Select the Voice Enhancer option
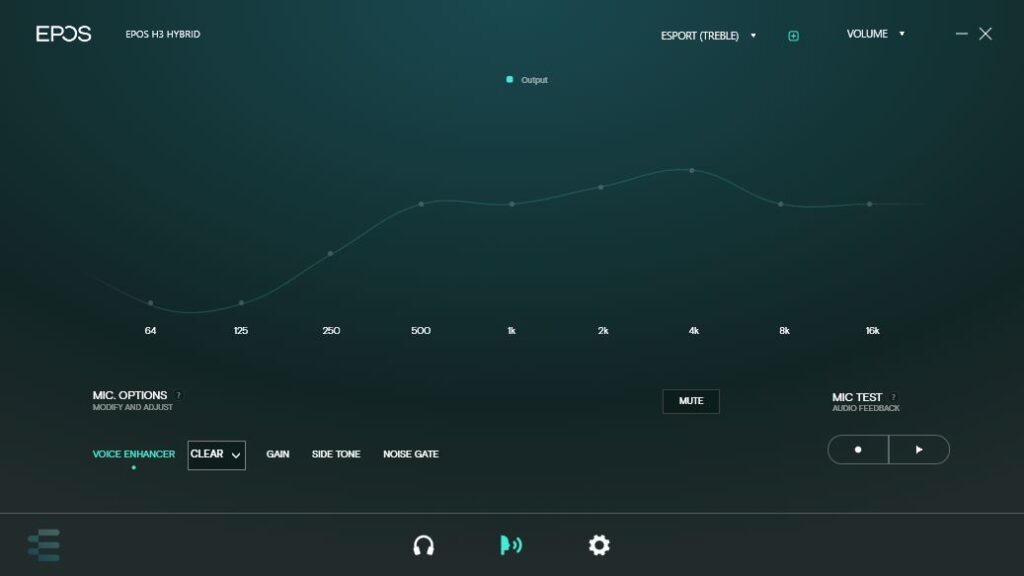Image resolution: width=1024 pixels, height=576 pixels. tap(134, 454)
